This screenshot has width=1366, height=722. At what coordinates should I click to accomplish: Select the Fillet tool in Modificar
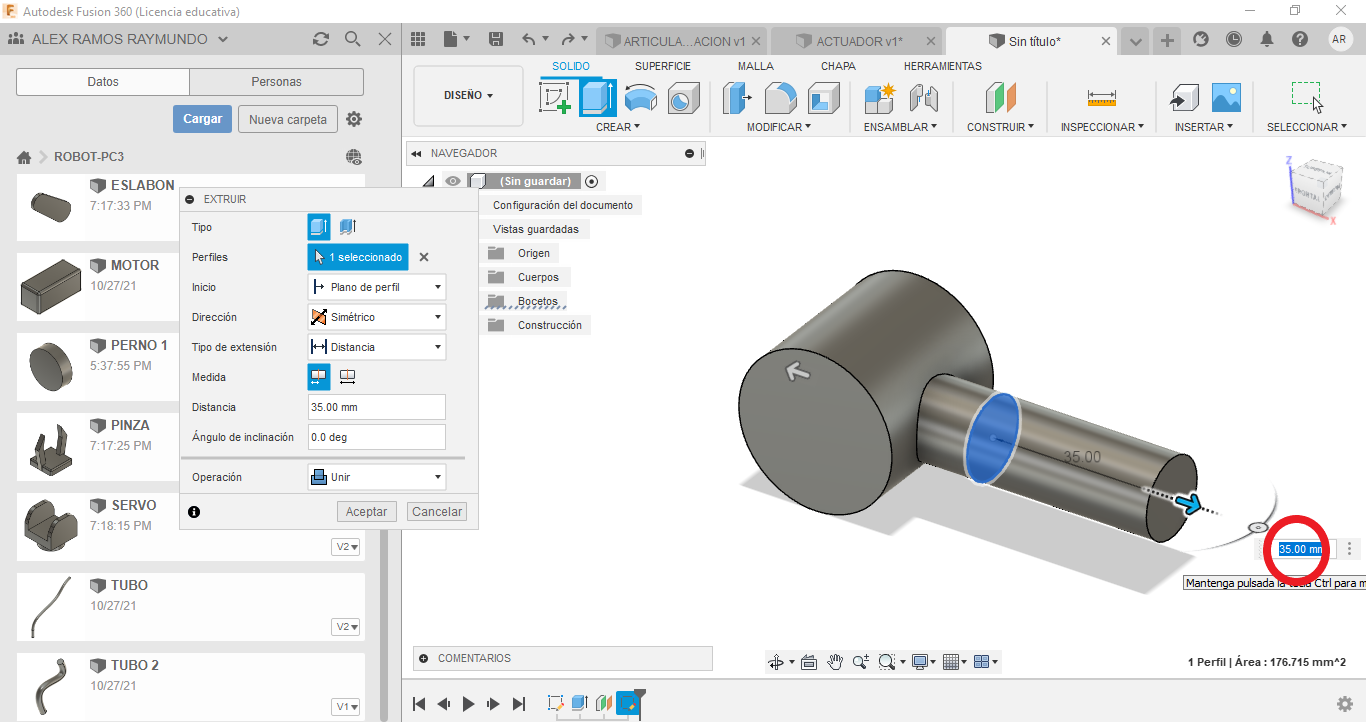click(780, 98)
